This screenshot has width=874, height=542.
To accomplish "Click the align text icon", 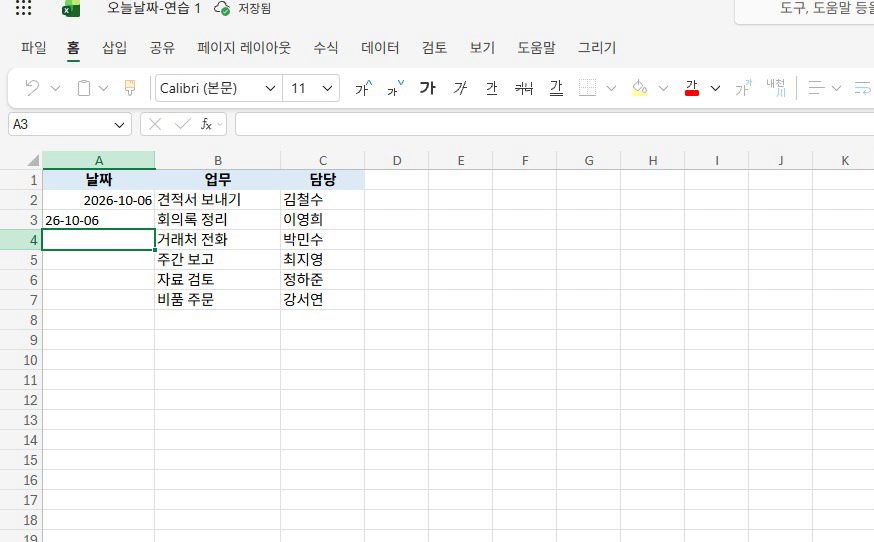I will tap(816, 88).
